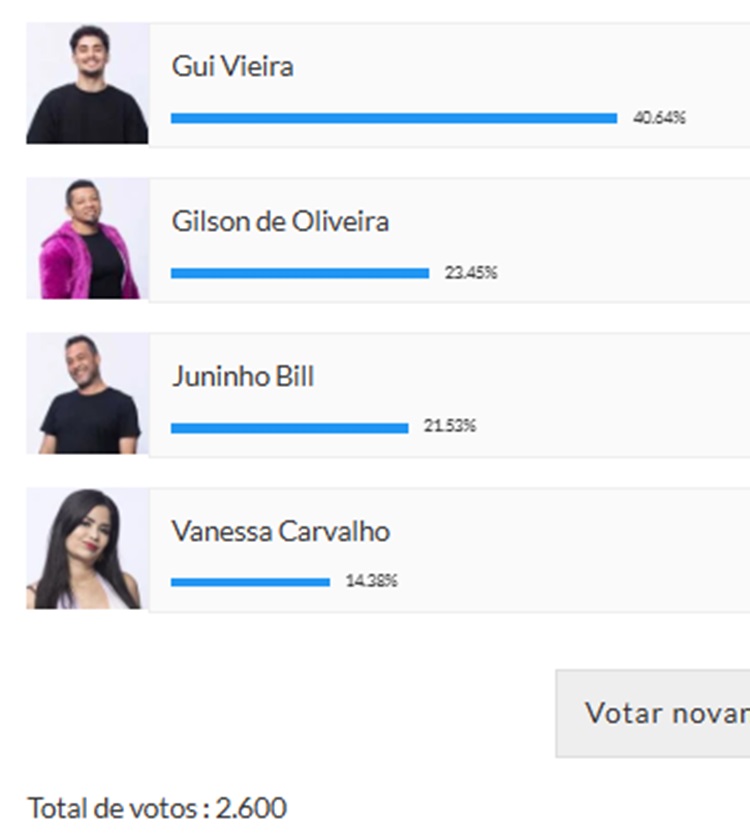Click the 23.45% percentage label
Image resolution: width=750 pixels, height=833 pixels.
coord(471,273)
